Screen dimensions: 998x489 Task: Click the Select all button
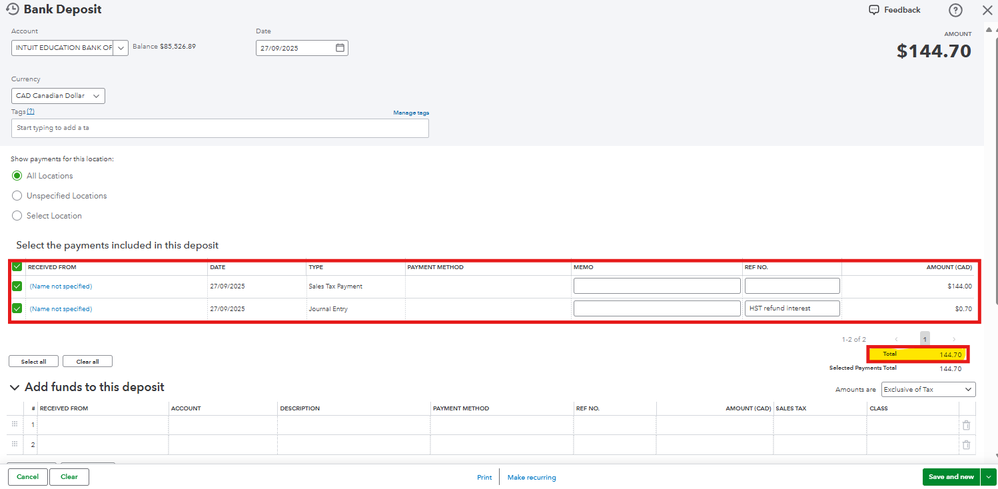(x=34, y=362)
